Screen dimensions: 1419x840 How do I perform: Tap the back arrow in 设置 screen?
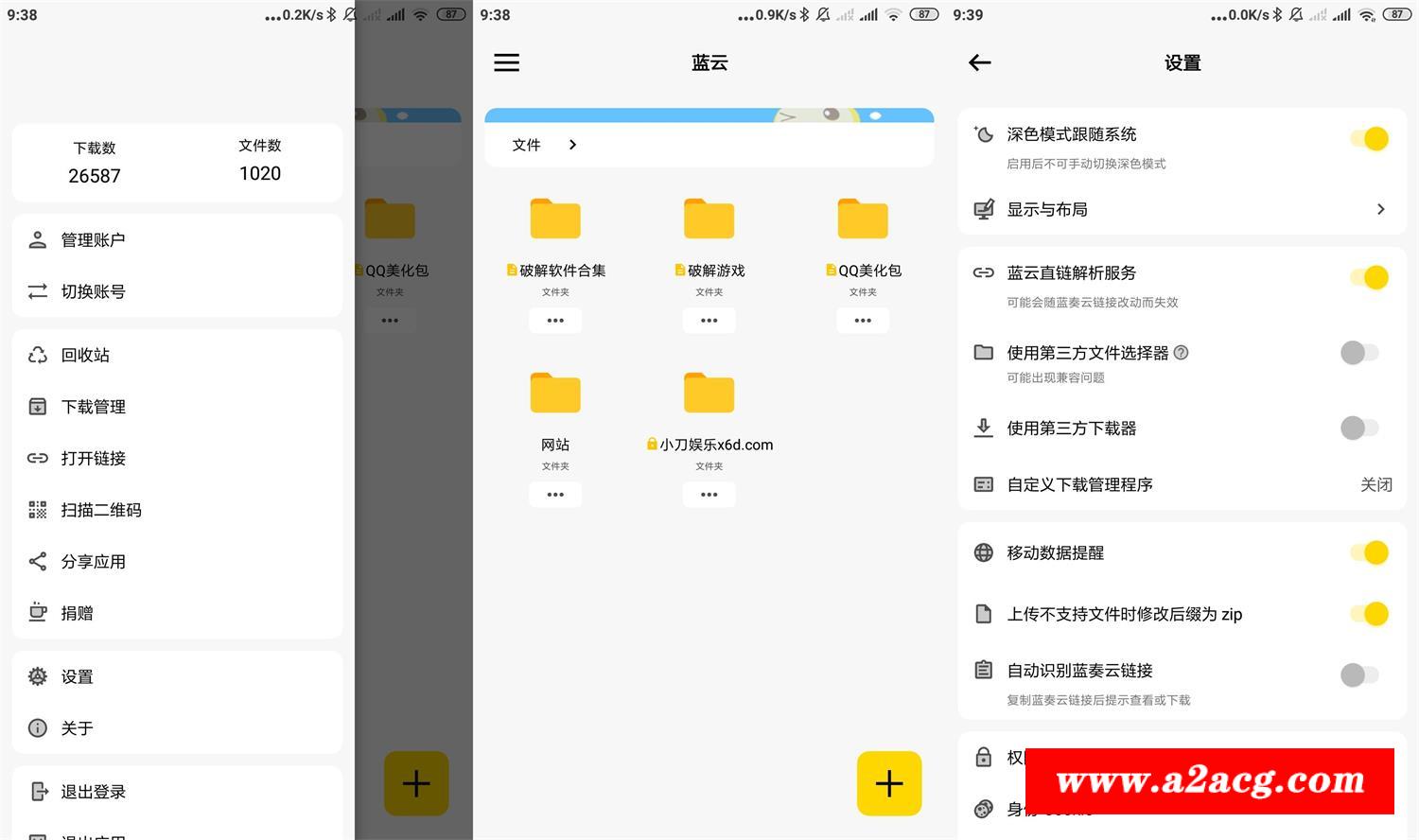(980, 62)
